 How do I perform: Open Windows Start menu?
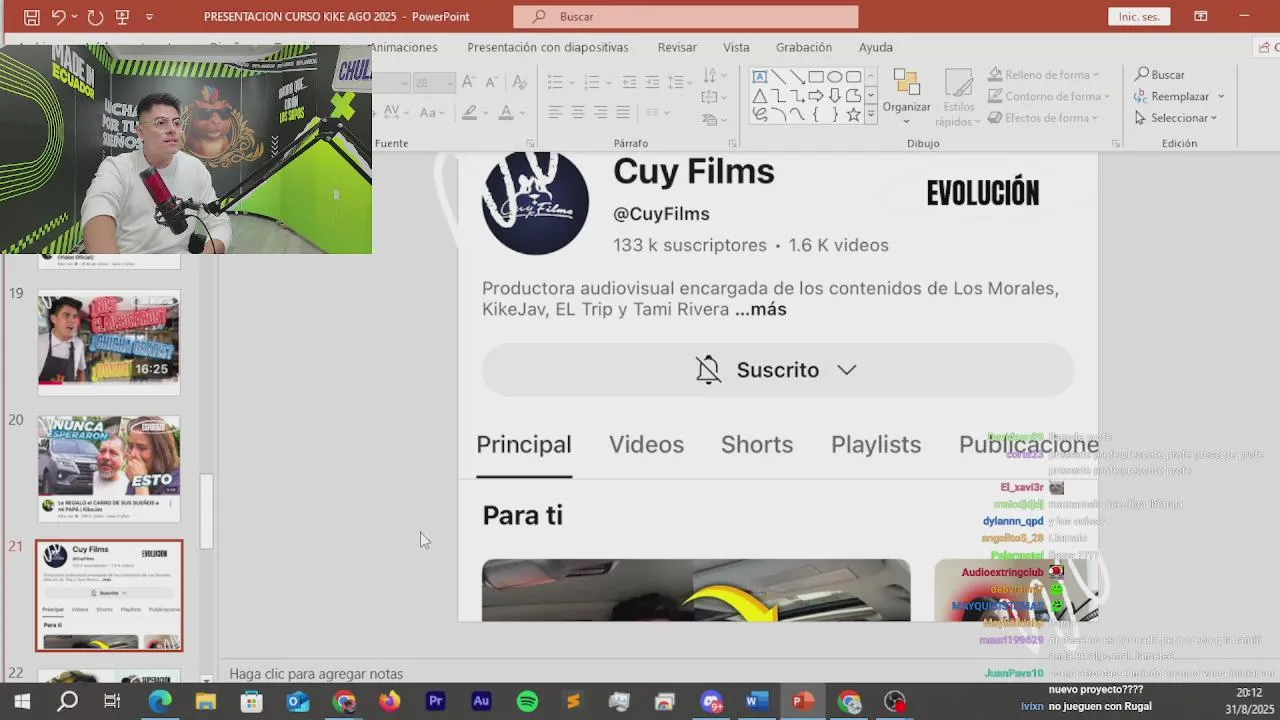pyautogui.click(x=21, y=702)
